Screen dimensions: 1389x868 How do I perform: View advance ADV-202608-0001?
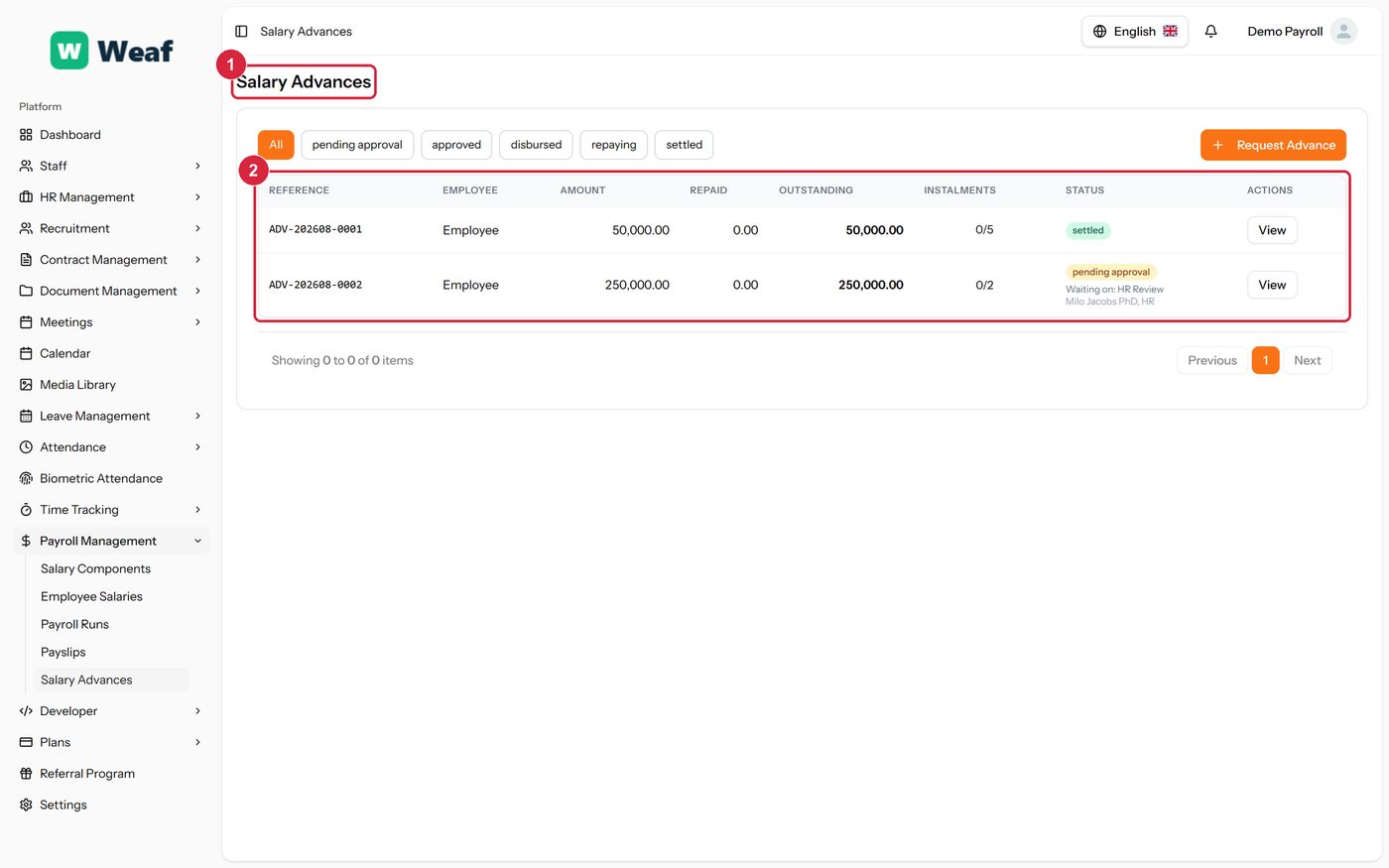point(1272,230)
